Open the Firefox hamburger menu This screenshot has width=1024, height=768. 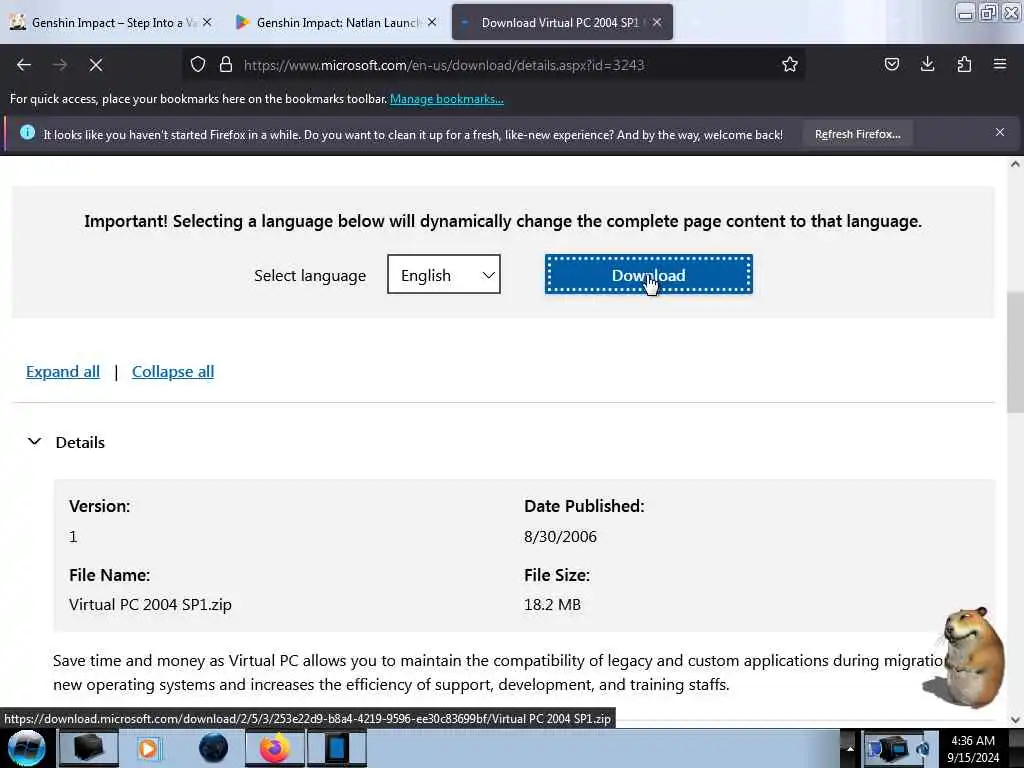pos(1000,64)
